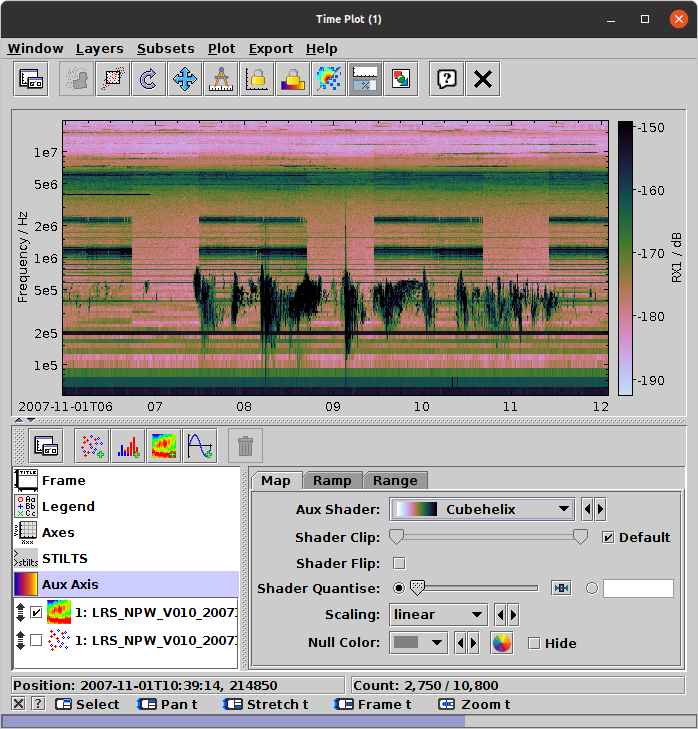Tick the Hide null color checkbox
Image resolution: width=698 pixels, height=729 pixels.
[x=534, y=643]
